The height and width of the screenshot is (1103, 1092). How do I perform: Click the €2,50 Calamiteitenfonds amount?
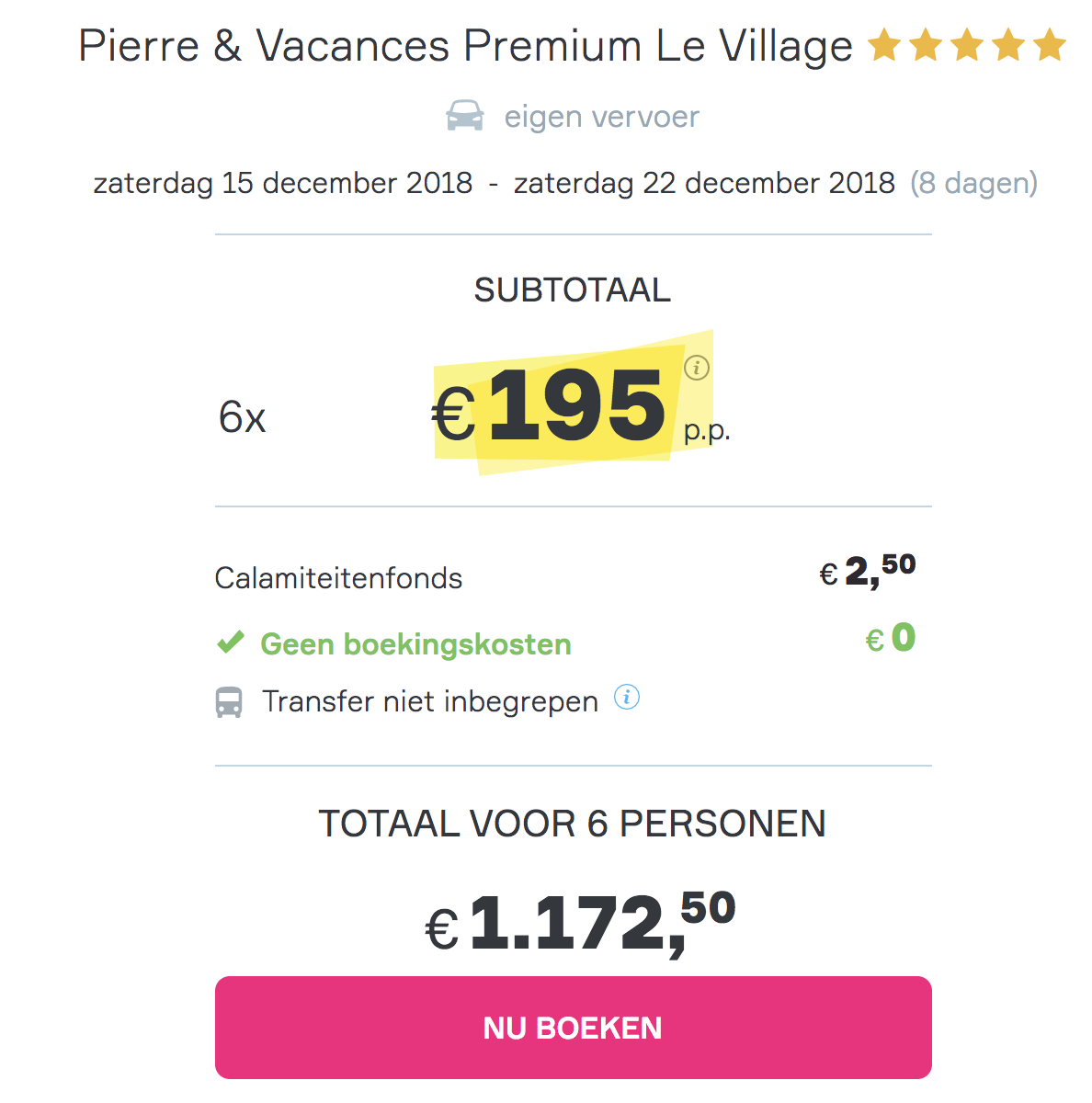868,570
